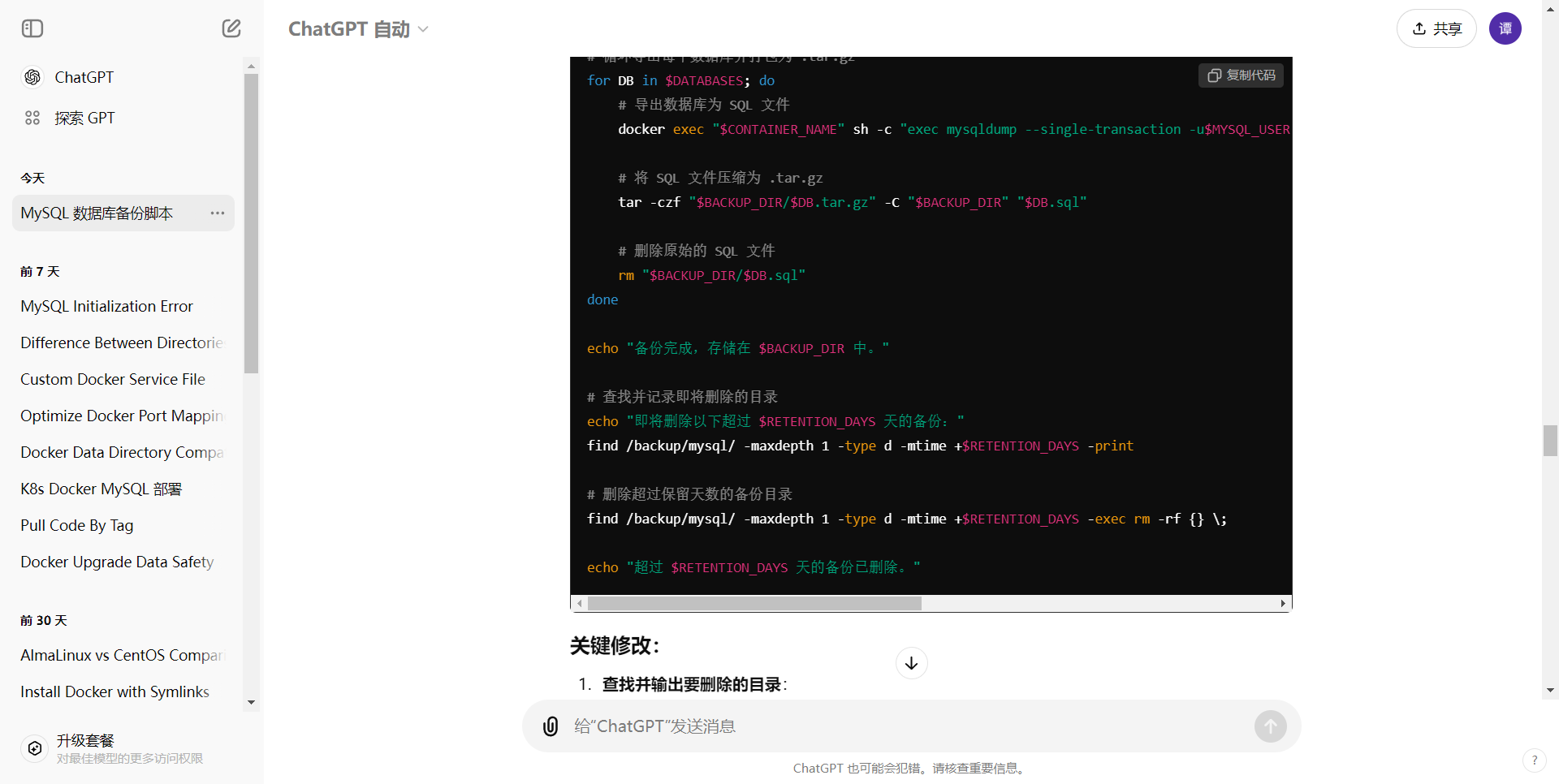Click the send message arrow button

[1271, 726]
